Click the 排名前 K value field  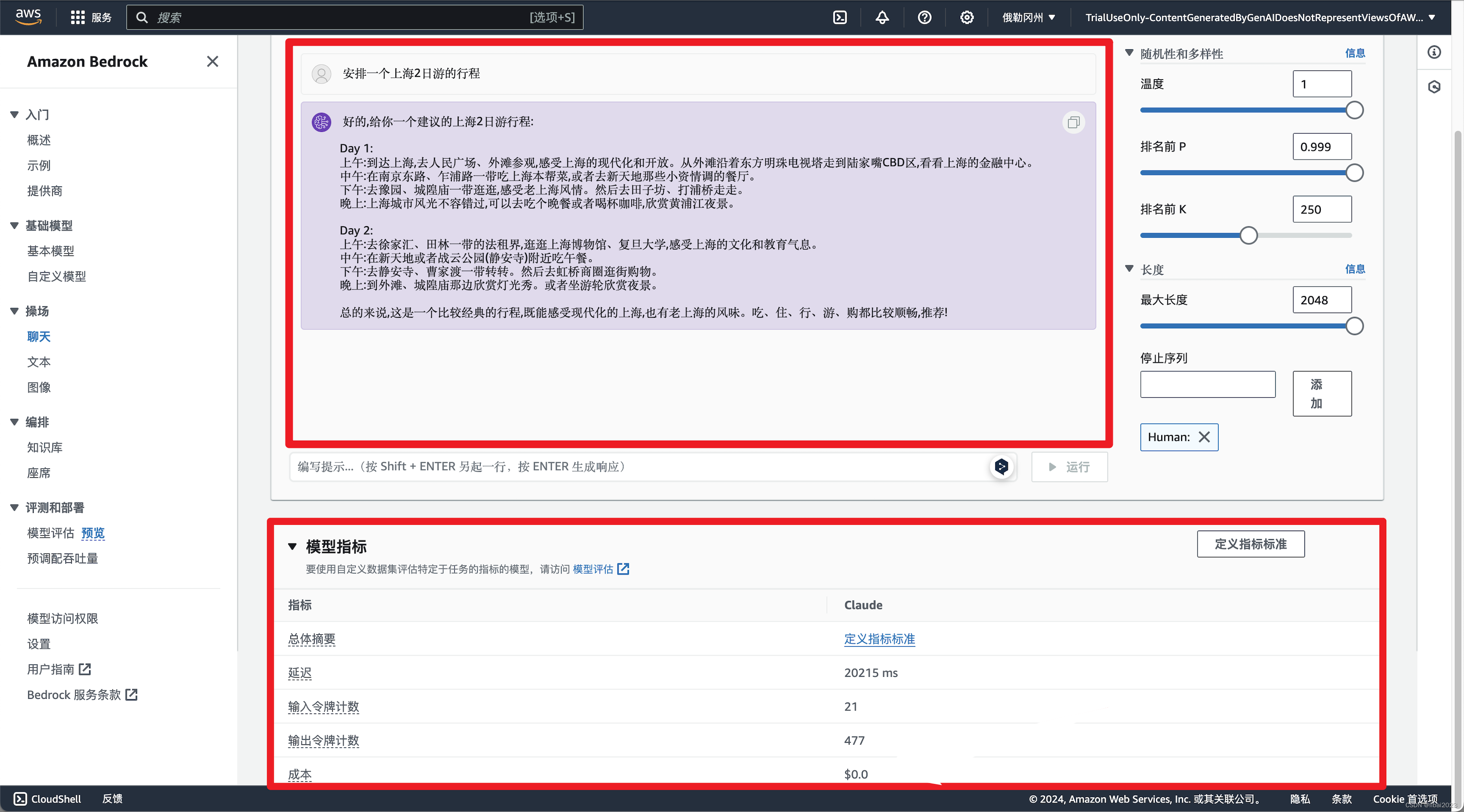pyautogui.click(x=1322, y=210)
